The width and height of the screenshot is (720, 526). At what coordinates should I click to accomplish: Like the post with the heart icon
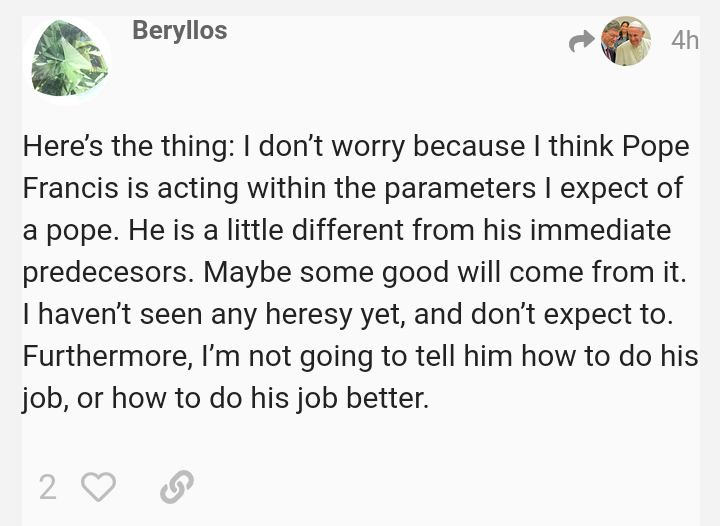(98, 487)
